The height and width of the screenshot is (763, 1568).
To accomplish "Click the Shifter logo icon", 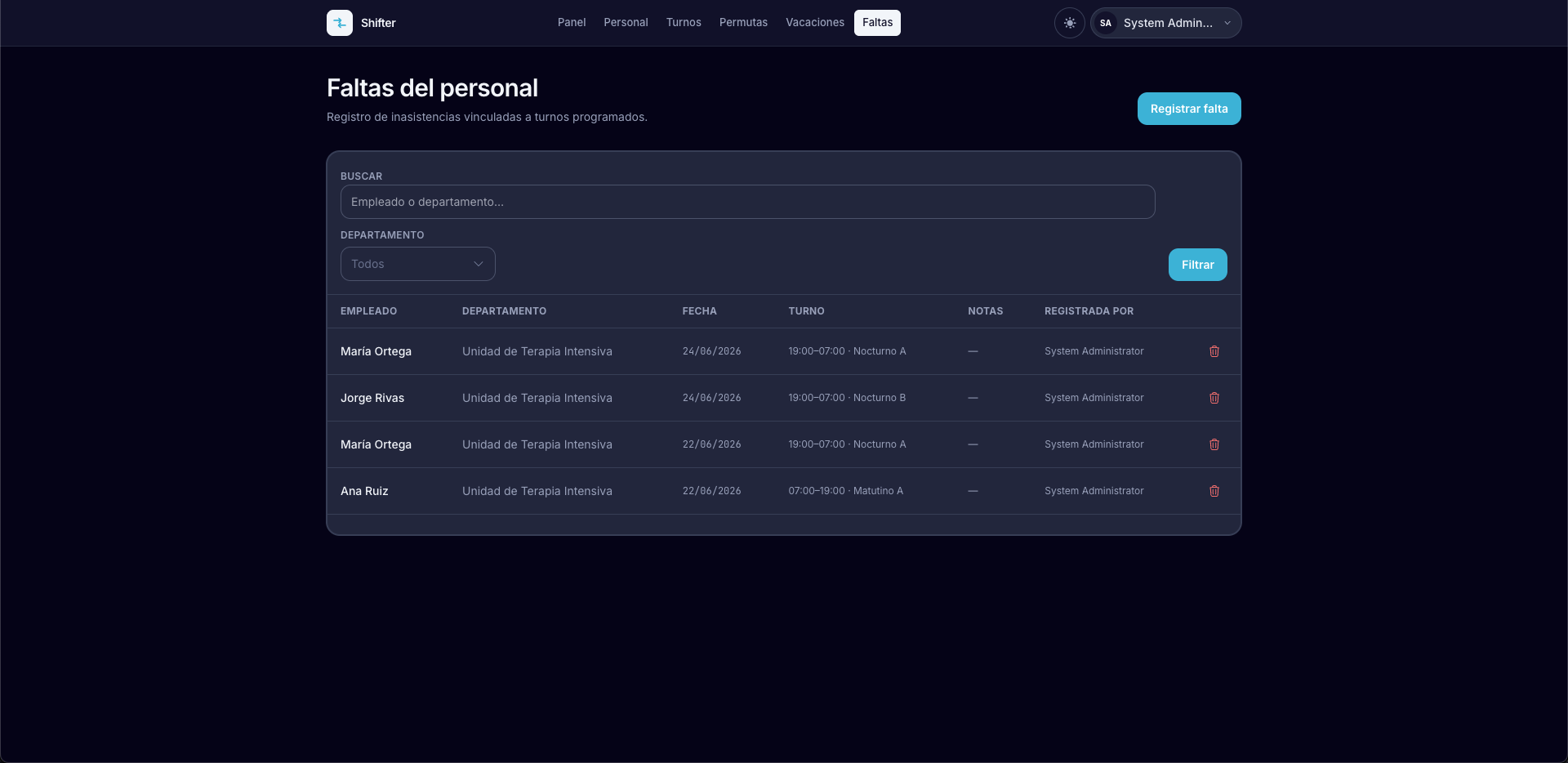I will (340, 23).
